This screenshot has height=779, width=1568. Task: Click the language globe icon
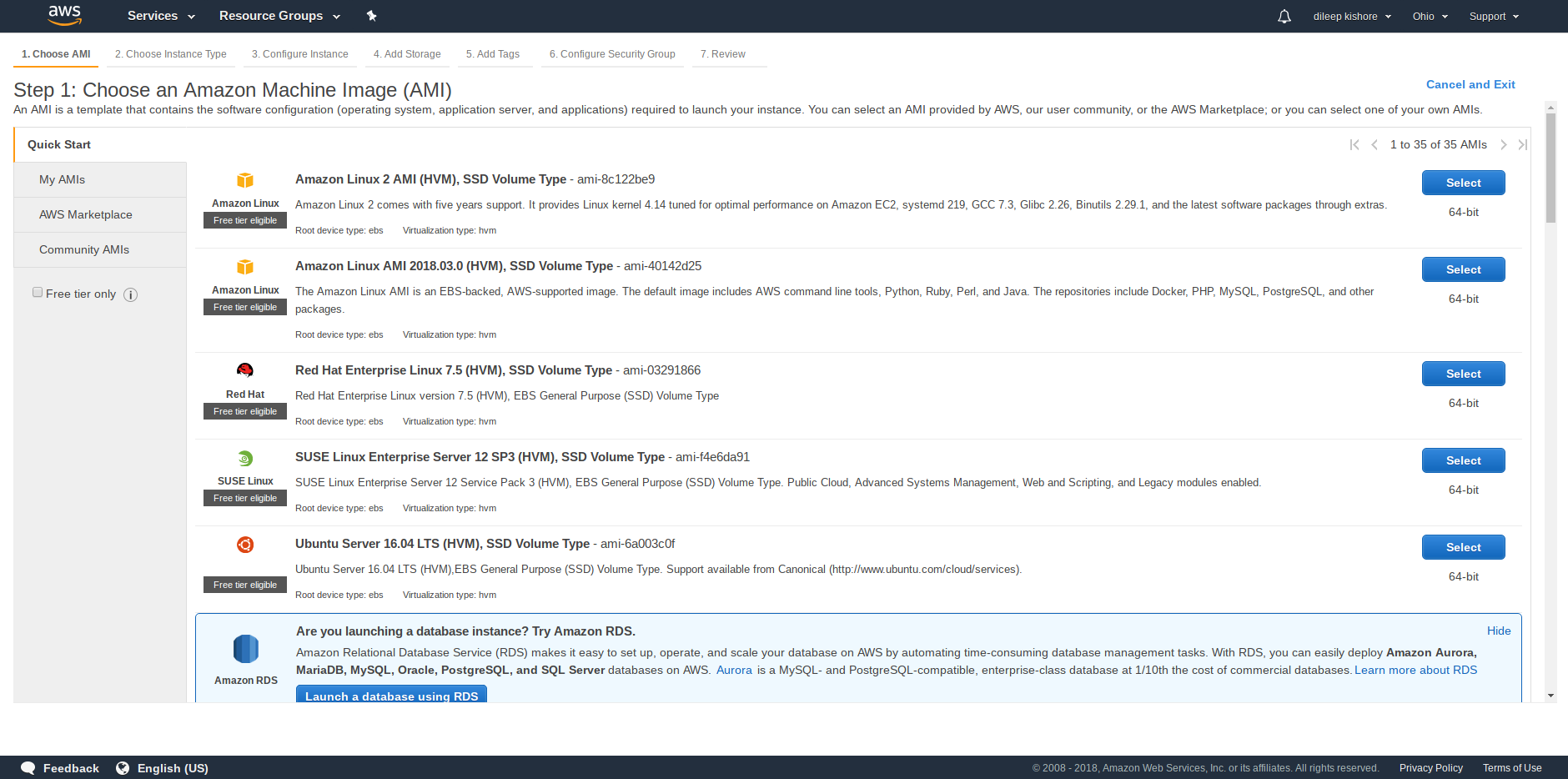[123, 768]
